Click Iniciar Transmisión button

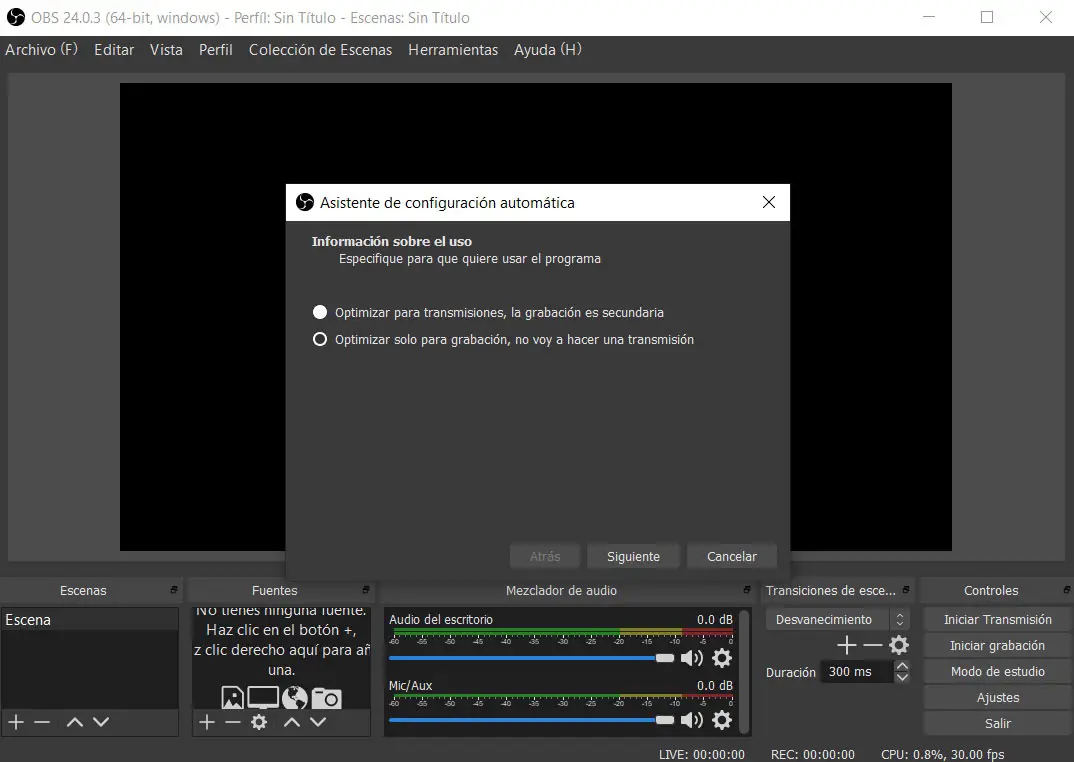point(997,619)
